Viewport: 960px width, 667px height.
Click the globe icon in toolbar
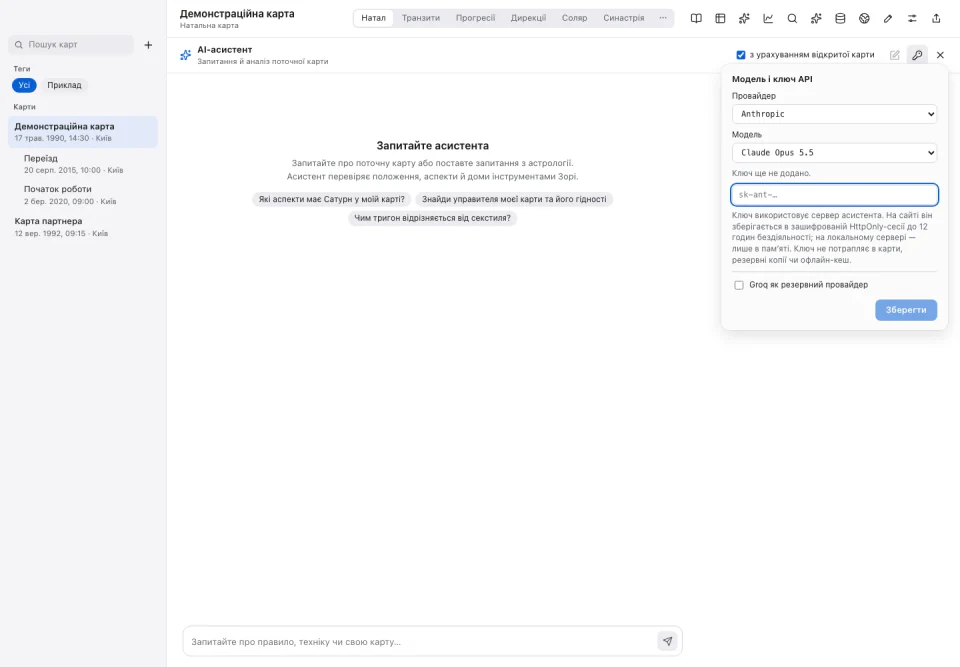(x=864, y=18)
